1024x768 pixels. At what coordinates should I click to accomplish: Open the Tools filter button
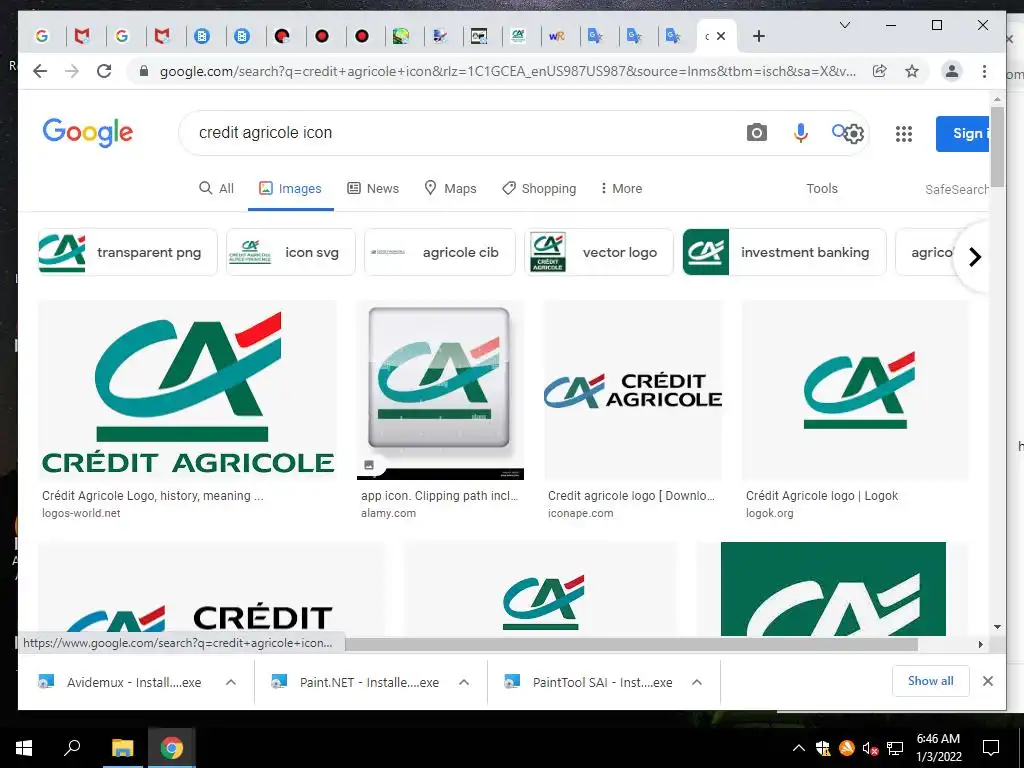(822, 188)
